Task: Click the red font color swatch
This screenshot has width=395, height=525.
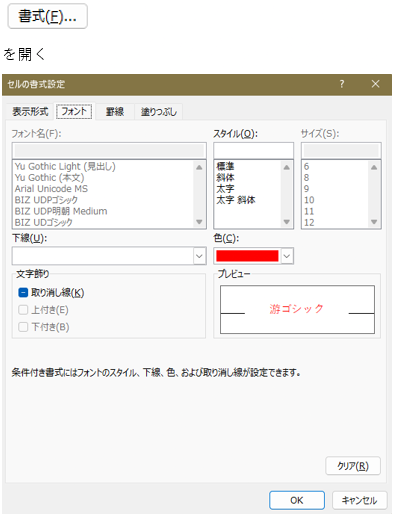Action: coord(247,256)
